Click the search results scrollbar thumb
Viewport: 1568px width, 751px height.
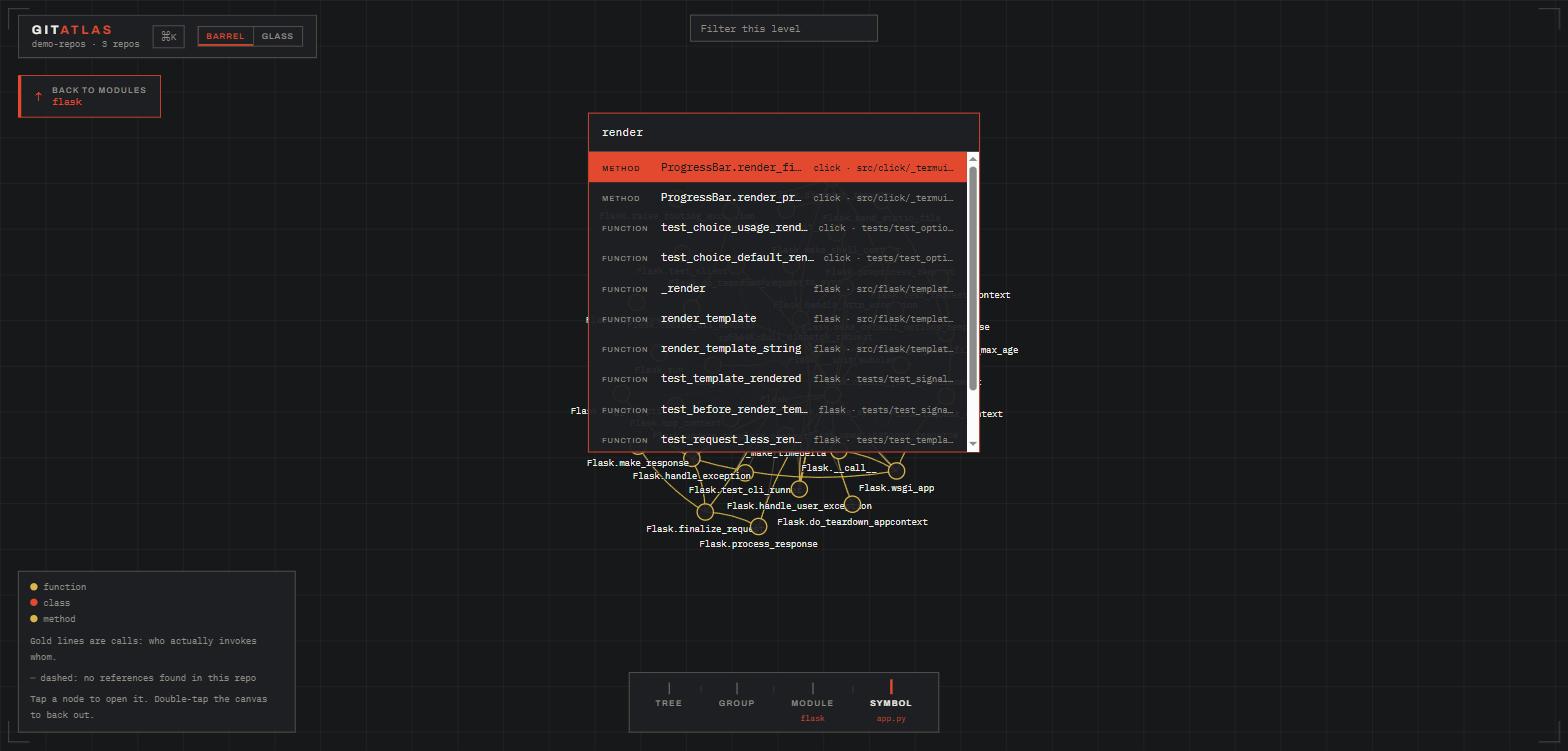[973, 278]
